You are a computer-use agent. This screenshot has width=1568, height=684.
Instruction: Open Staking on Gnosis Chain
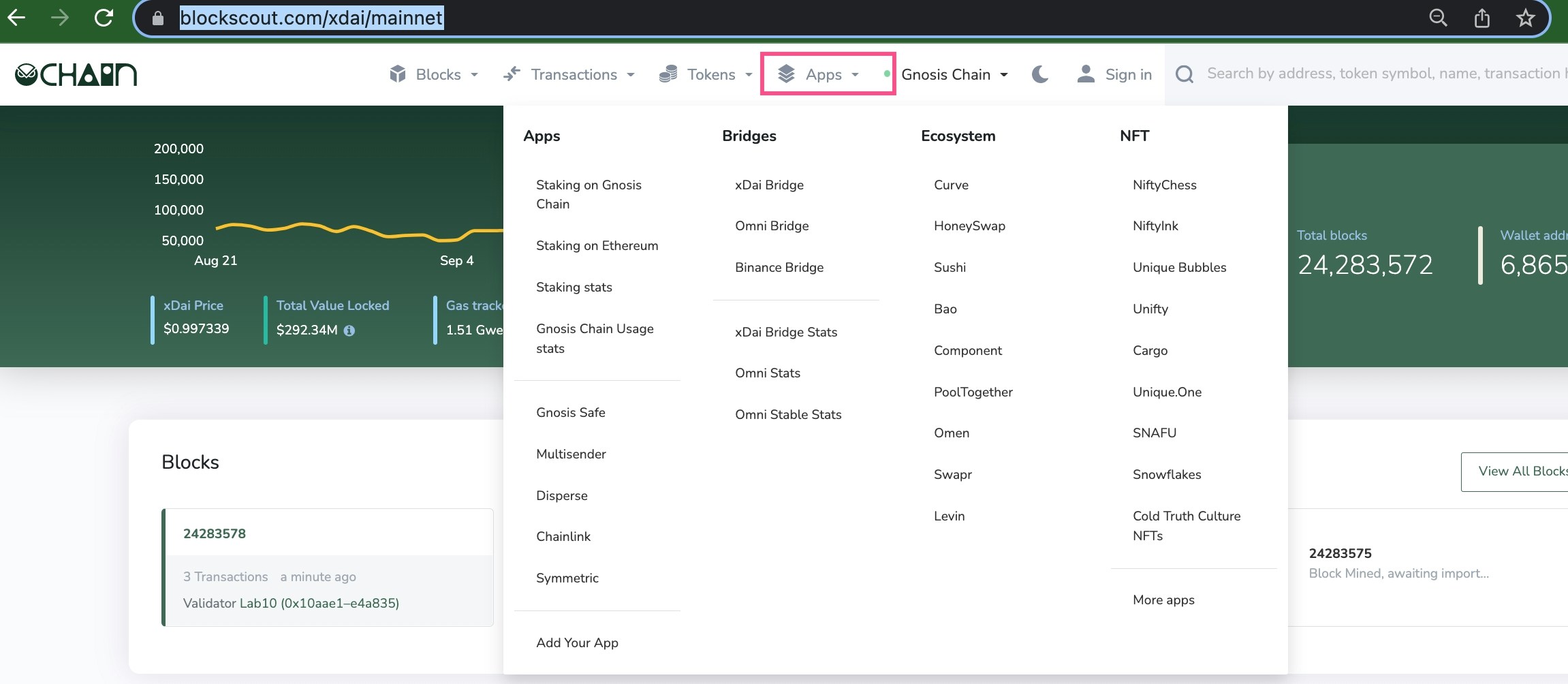tap(589, 194)
